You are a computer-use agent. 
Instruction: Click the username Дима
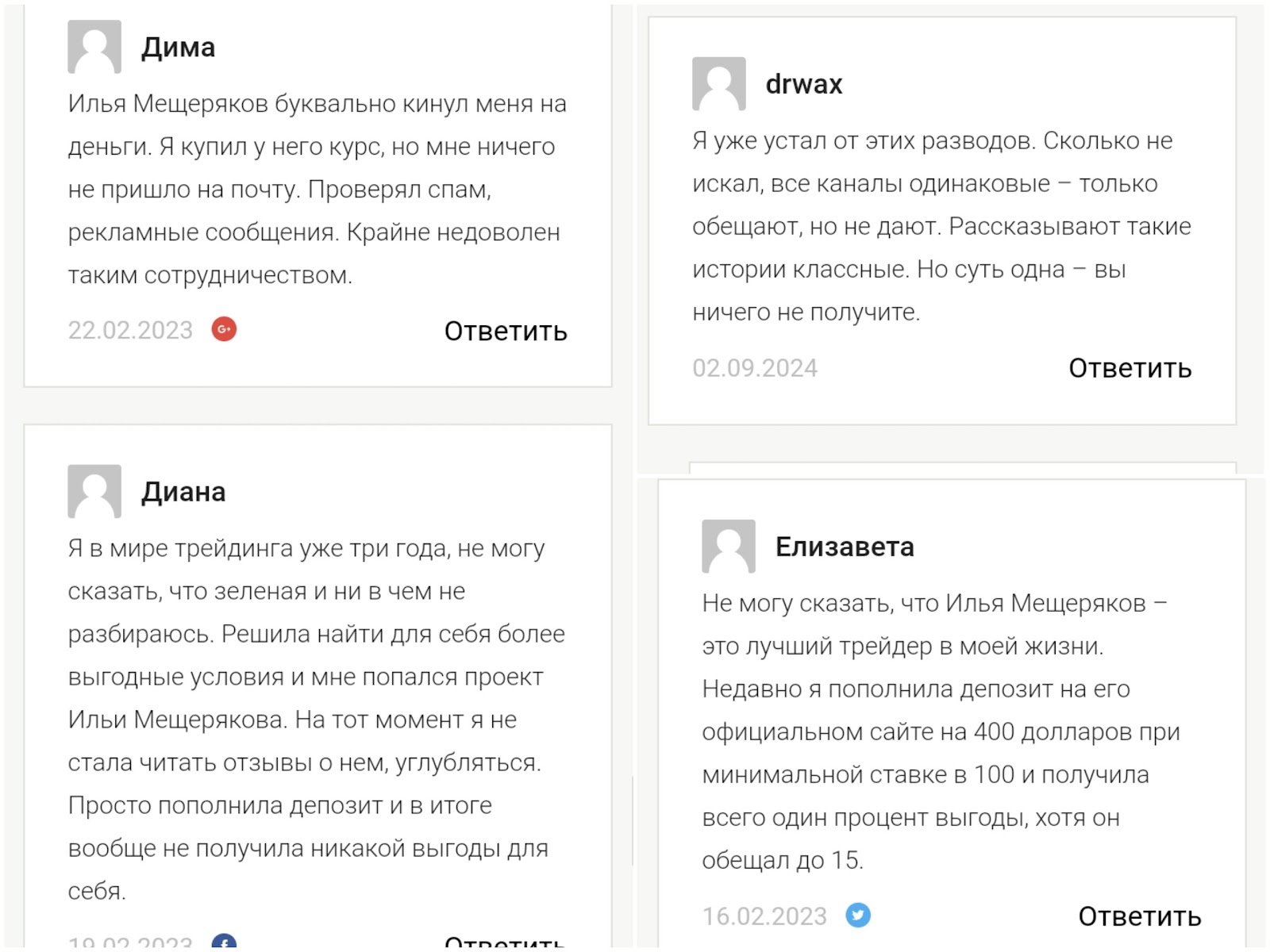click(178, 48)
